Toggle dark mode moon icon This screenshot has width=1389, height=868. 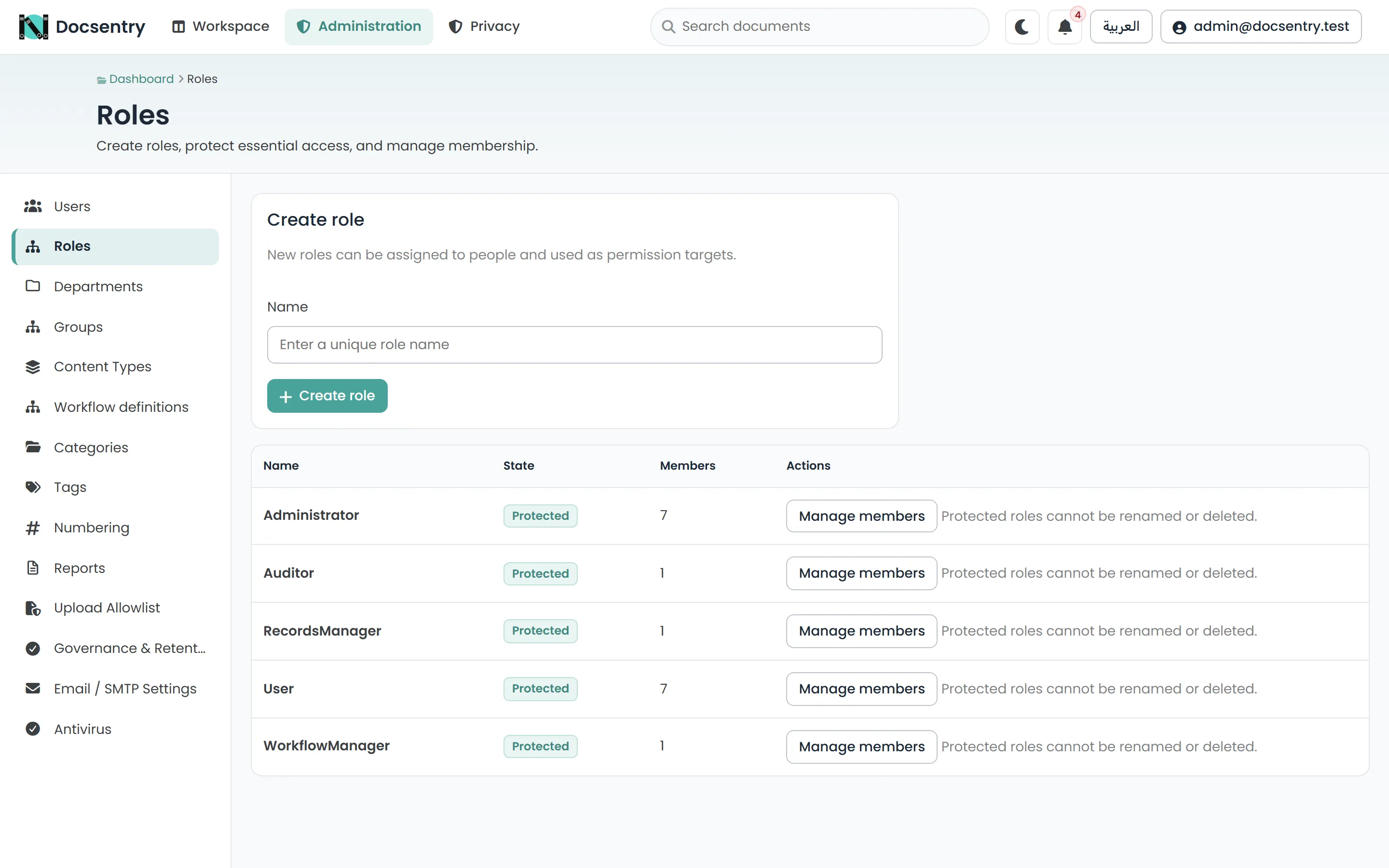point(1021,27)
